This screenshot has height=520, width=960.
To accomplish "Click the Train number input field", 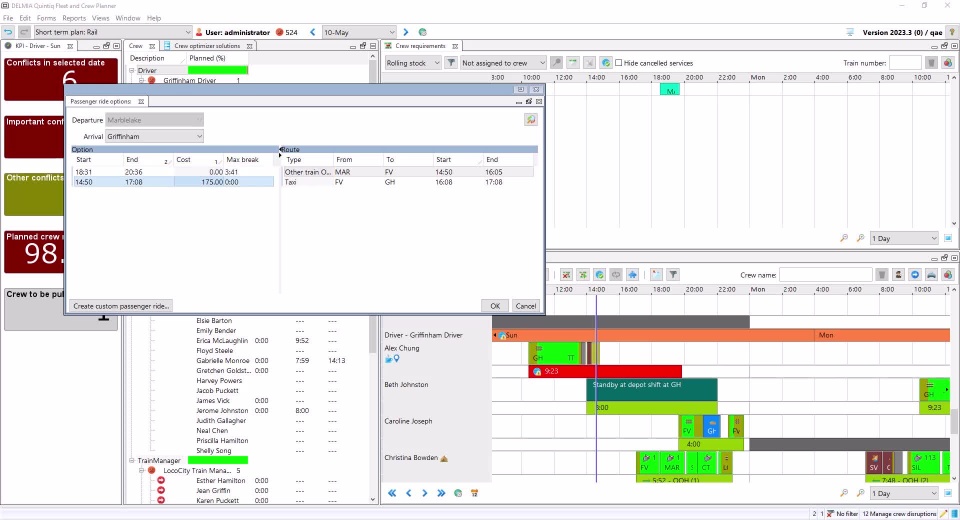I will pos(905,62).
